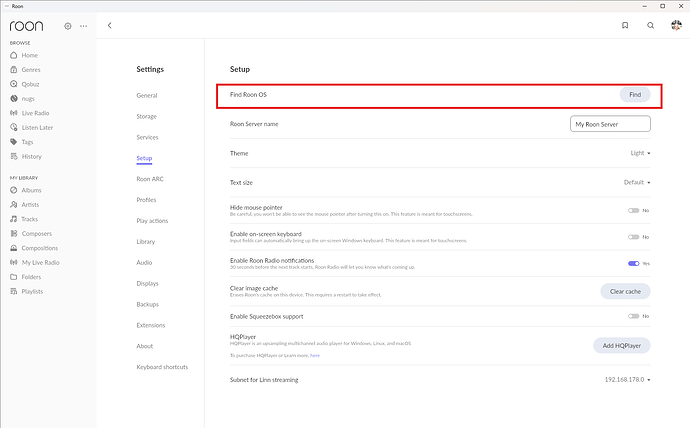The image size is (690, 428).
Task: Expand the Text size Default dropdown
Action: 637,182
